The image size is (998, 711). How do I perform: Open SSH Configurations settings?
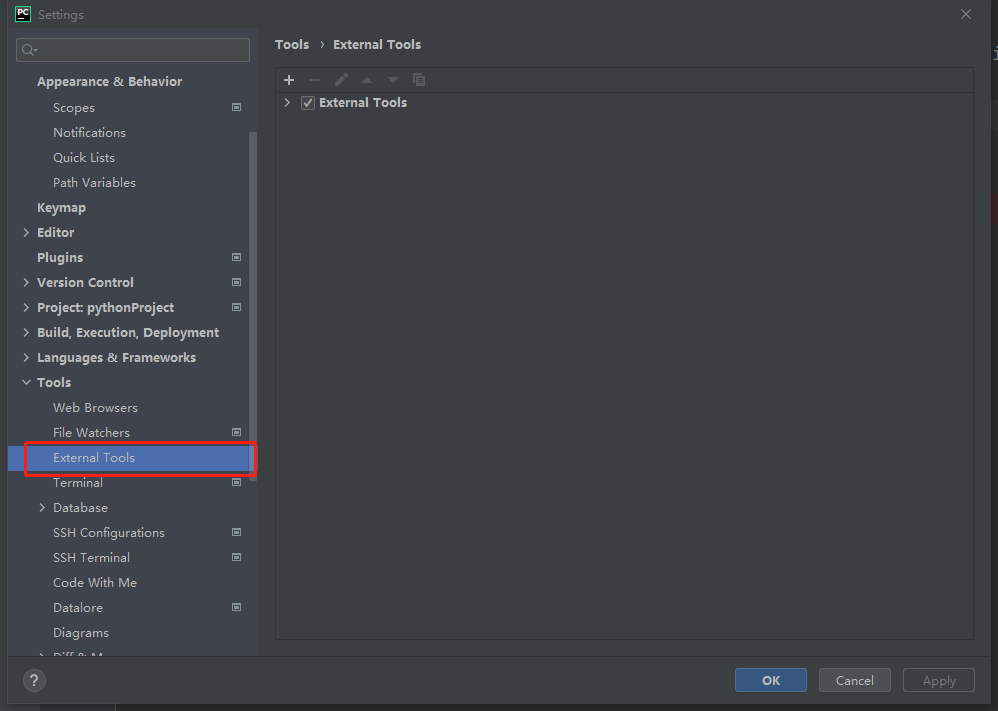(x=109, y=532)
